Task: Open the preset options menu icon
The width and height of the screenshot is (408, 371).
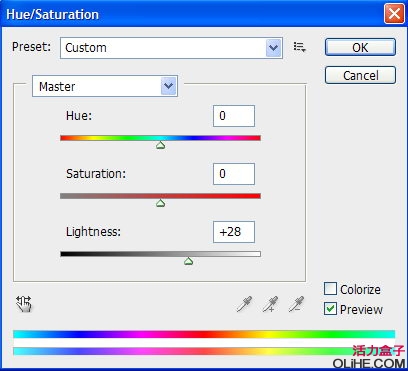Action: tap(299, 47)
